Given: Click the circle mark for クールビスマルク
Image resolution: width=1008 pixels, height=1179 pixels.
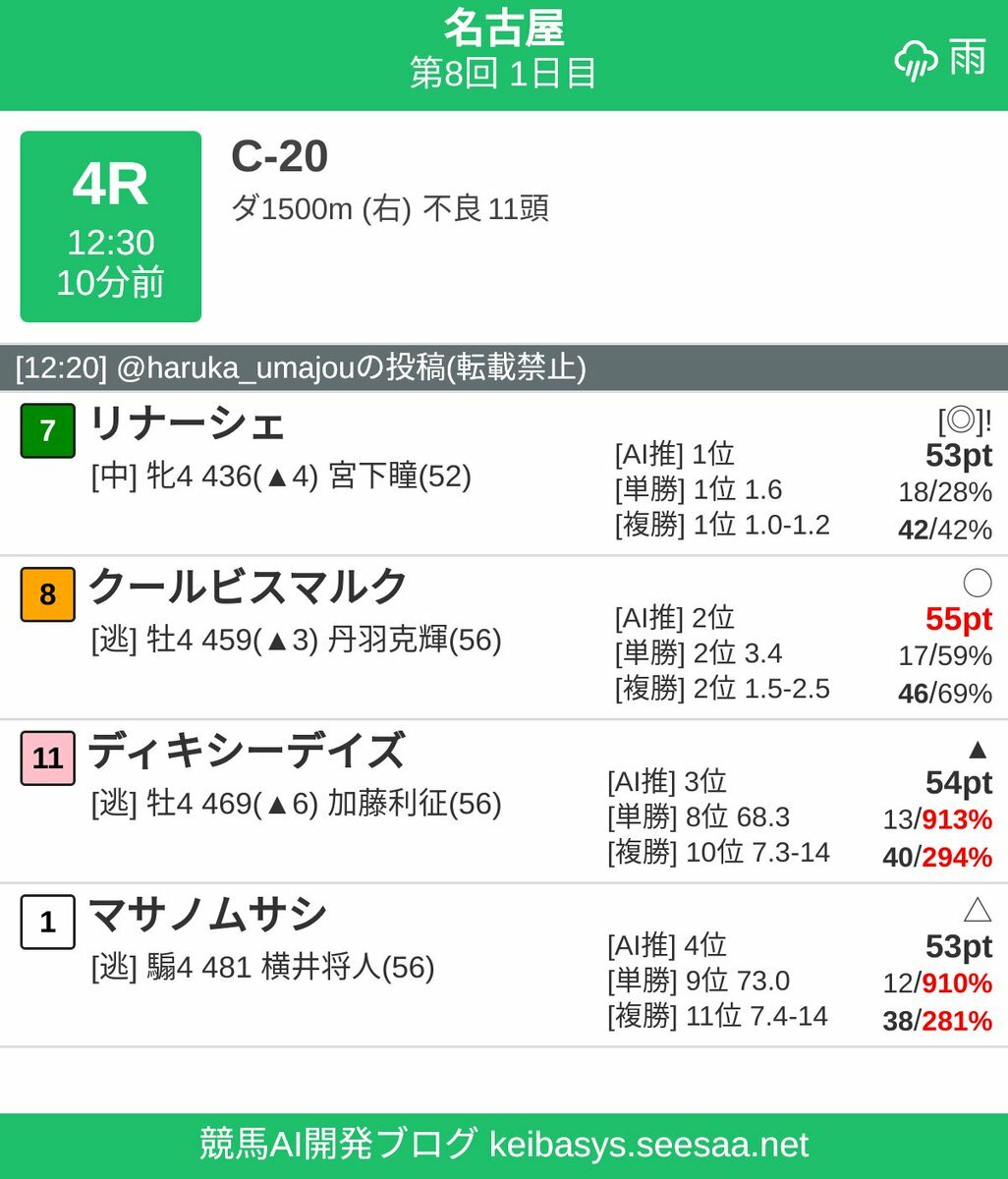Looking at the screenshot, I should click(977, 584).
